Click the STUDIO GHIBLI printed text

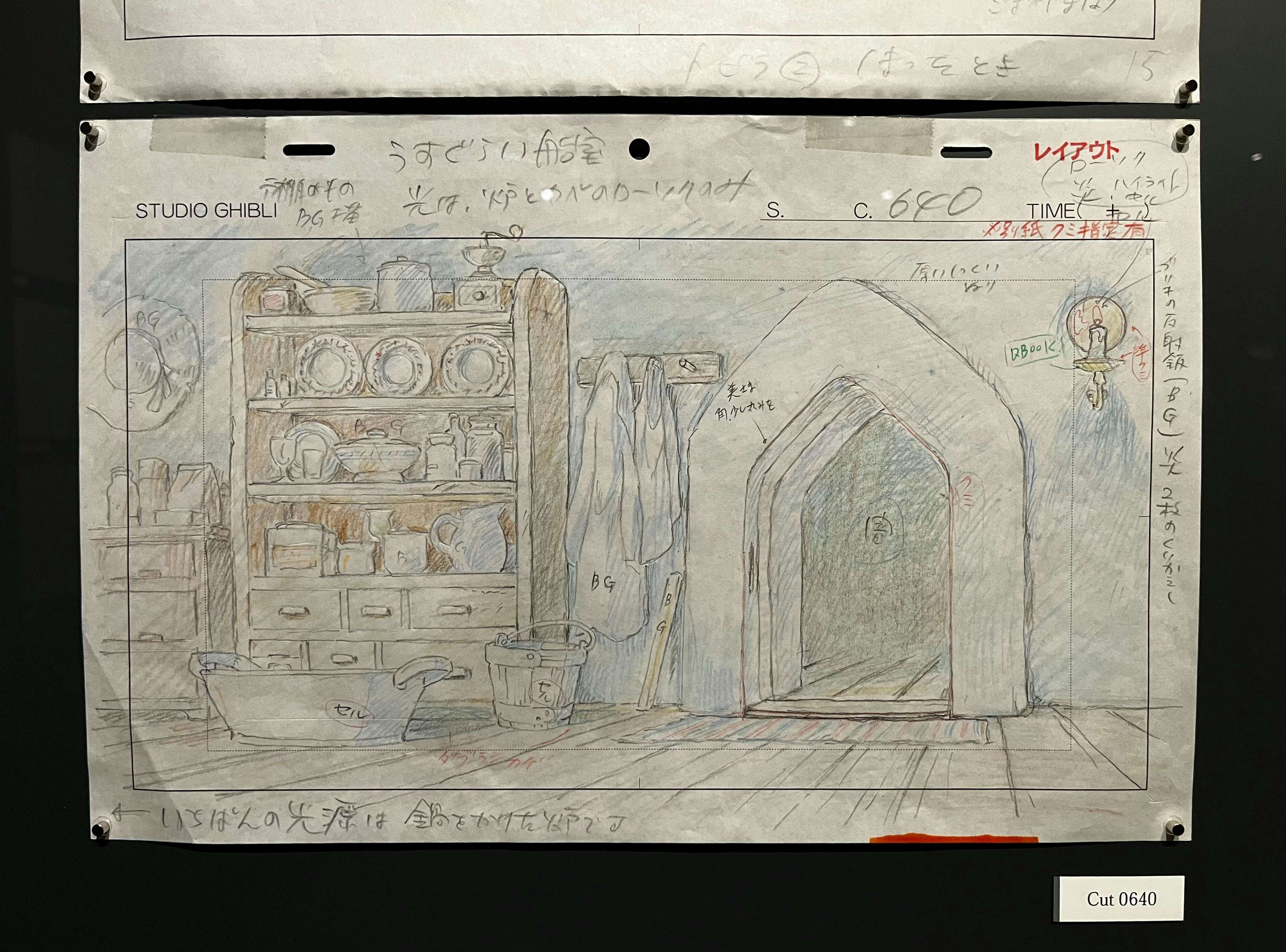pos(206,211)
